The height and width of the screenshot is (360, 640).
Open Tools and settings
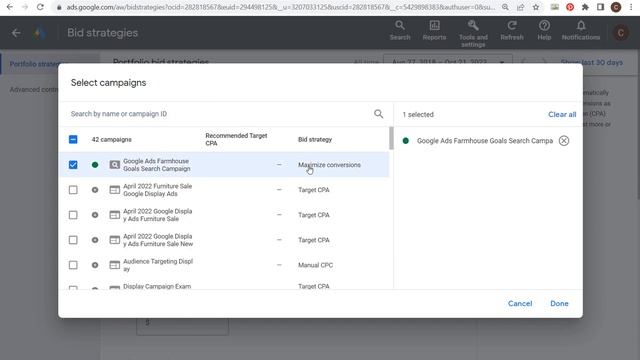tap(473, 33)
